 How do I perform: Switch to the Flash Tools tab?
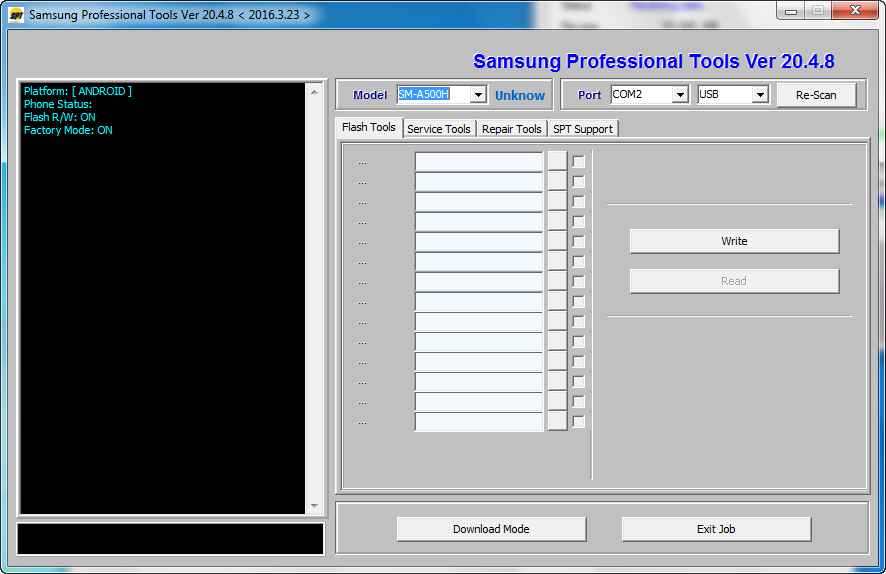pos(369,128)
